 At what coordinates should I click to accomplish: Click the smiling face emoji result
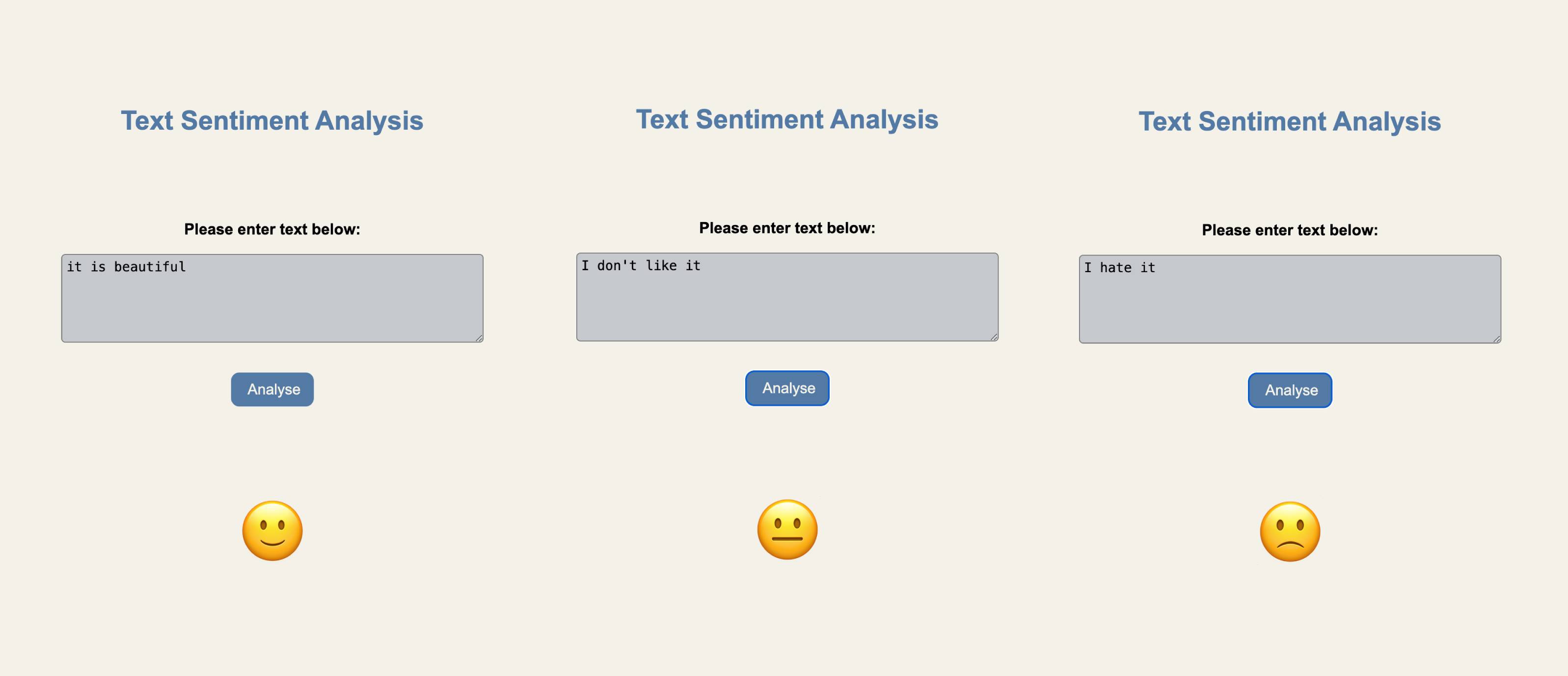click(x=272, y=531)
